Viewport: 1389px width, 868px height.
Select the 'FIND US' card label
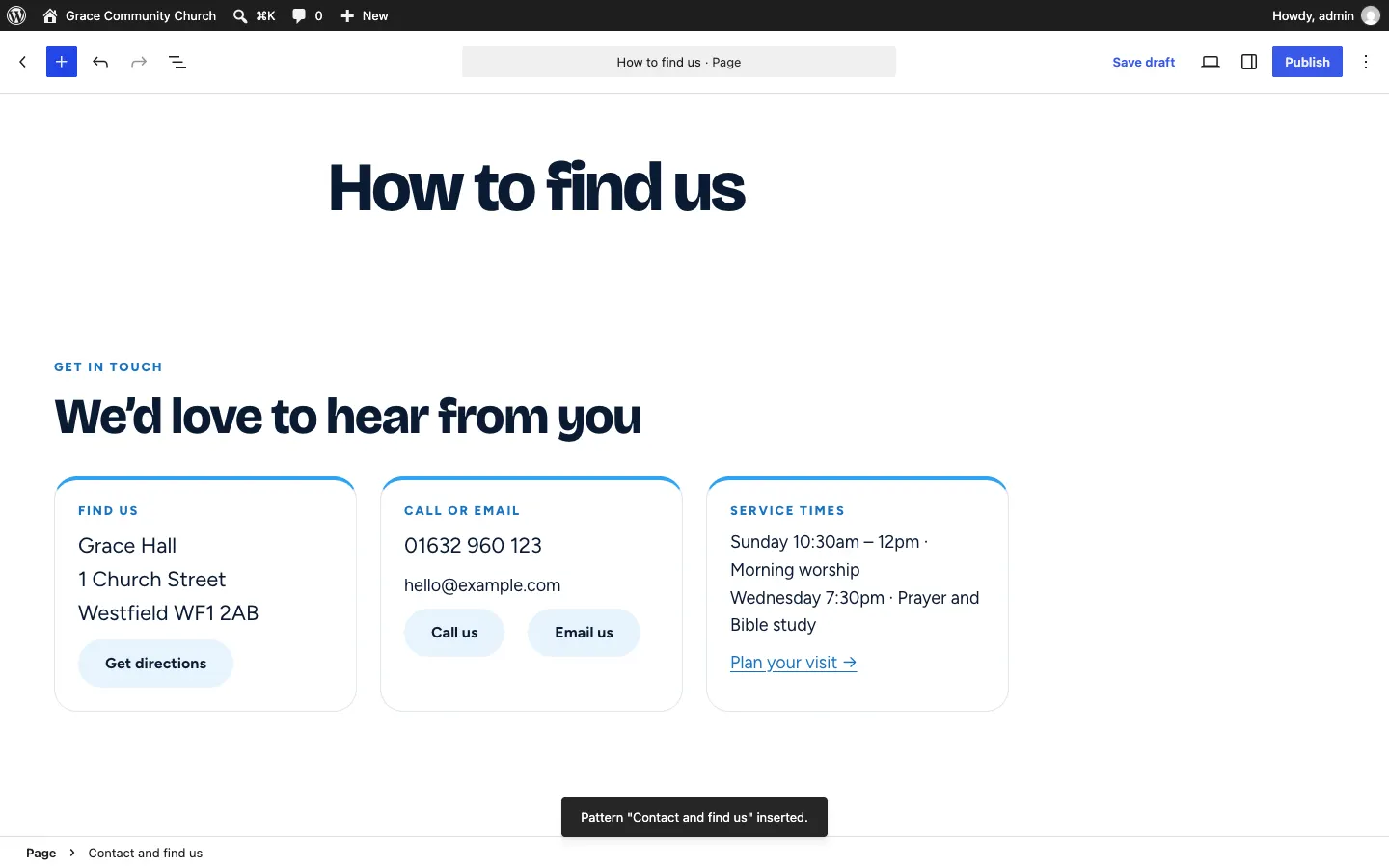[x=108, y=510]
